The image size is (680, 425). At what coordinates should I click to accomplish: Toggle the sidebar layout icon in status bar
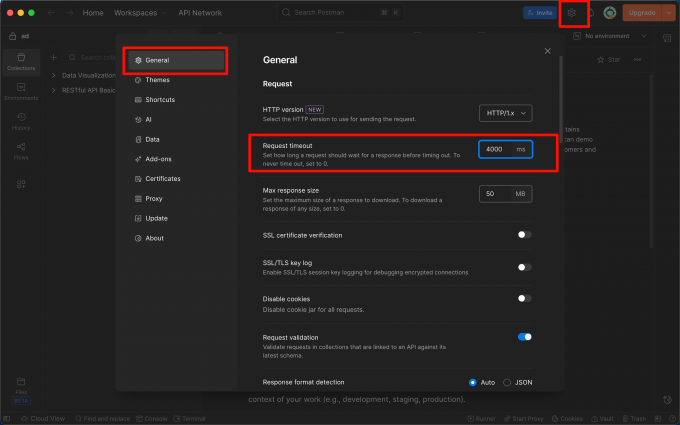[x=7, y=418]
